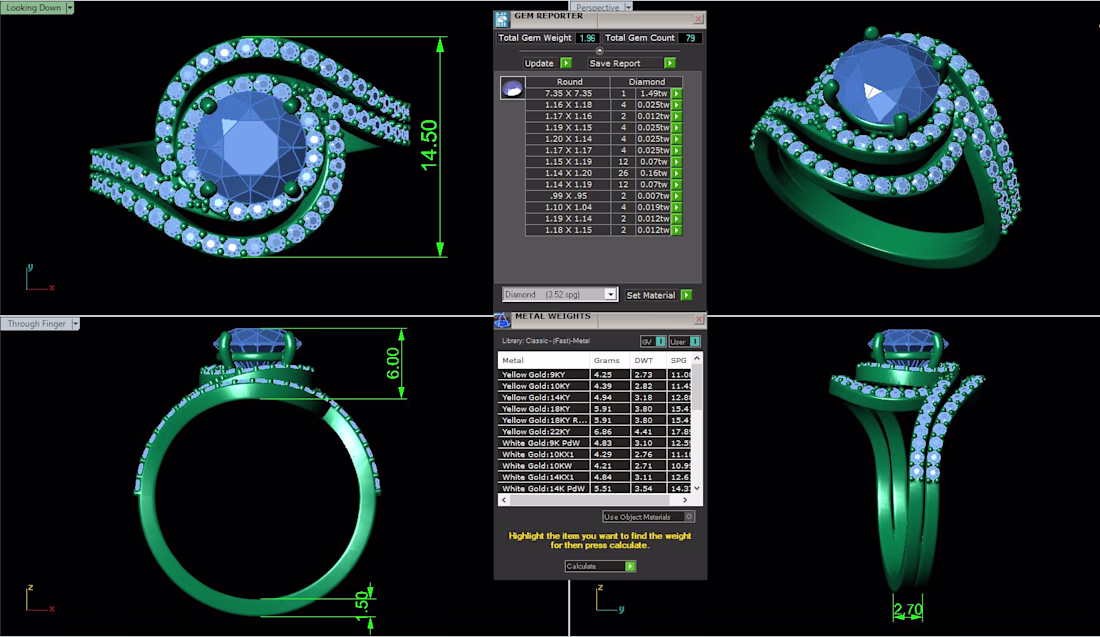The height and width of the screenshot is (637, 1100).
Task: Click the Gem Reporter panel title icon
Action: click(501, 19)
